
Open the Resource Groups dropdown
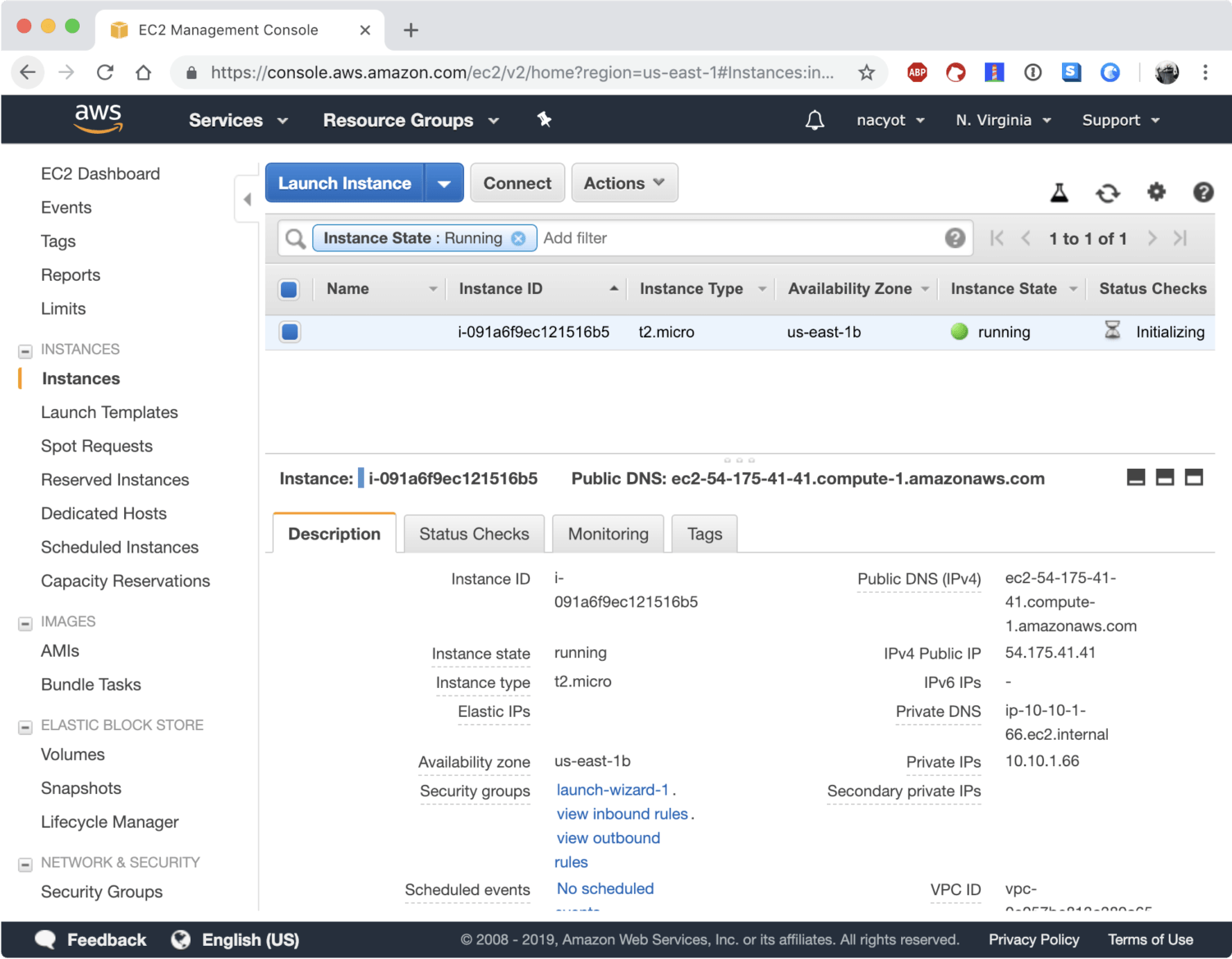[x=411, y=120]
